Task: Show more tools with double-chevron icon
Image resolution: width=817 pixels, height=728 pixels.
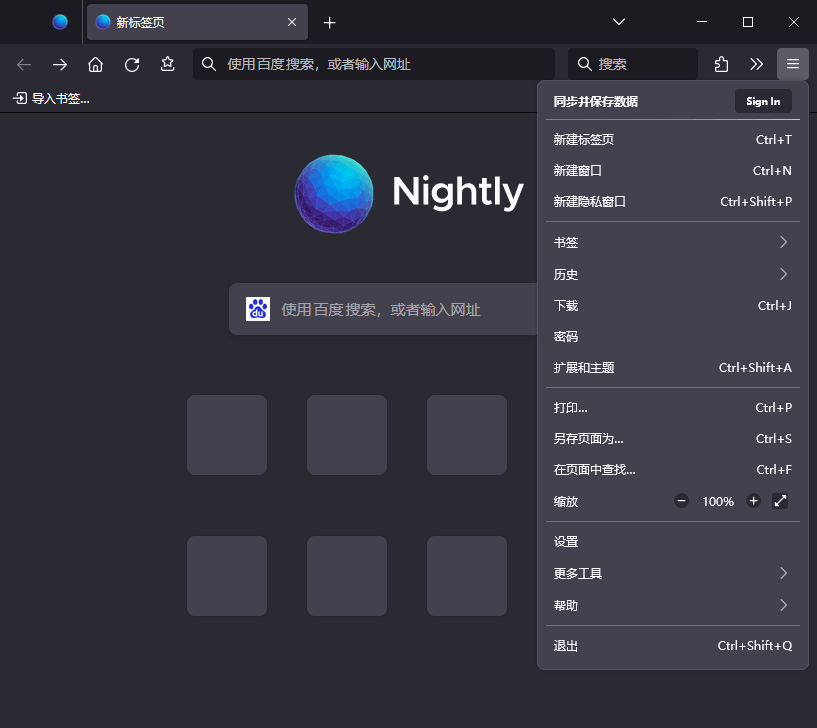Action: click(756, 64)
